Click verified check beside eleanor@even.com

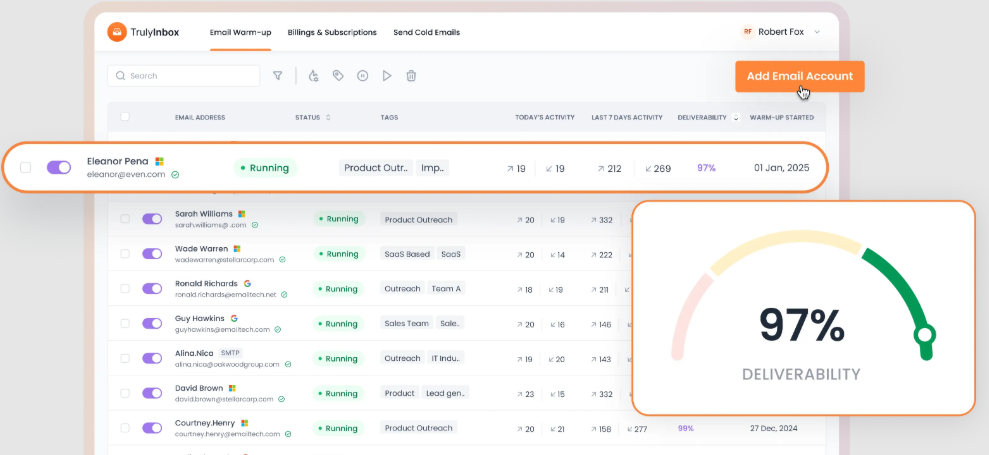(x=175, y=175)
